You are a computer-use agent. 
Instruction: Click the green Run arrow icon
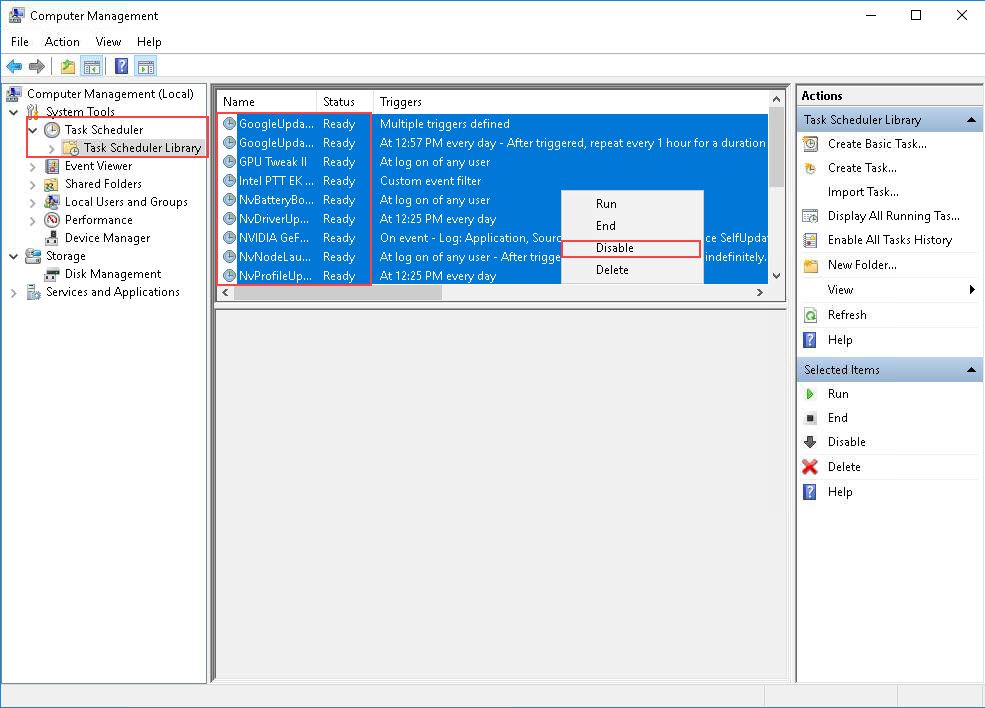pyautogui.click(x=810, y=394)
